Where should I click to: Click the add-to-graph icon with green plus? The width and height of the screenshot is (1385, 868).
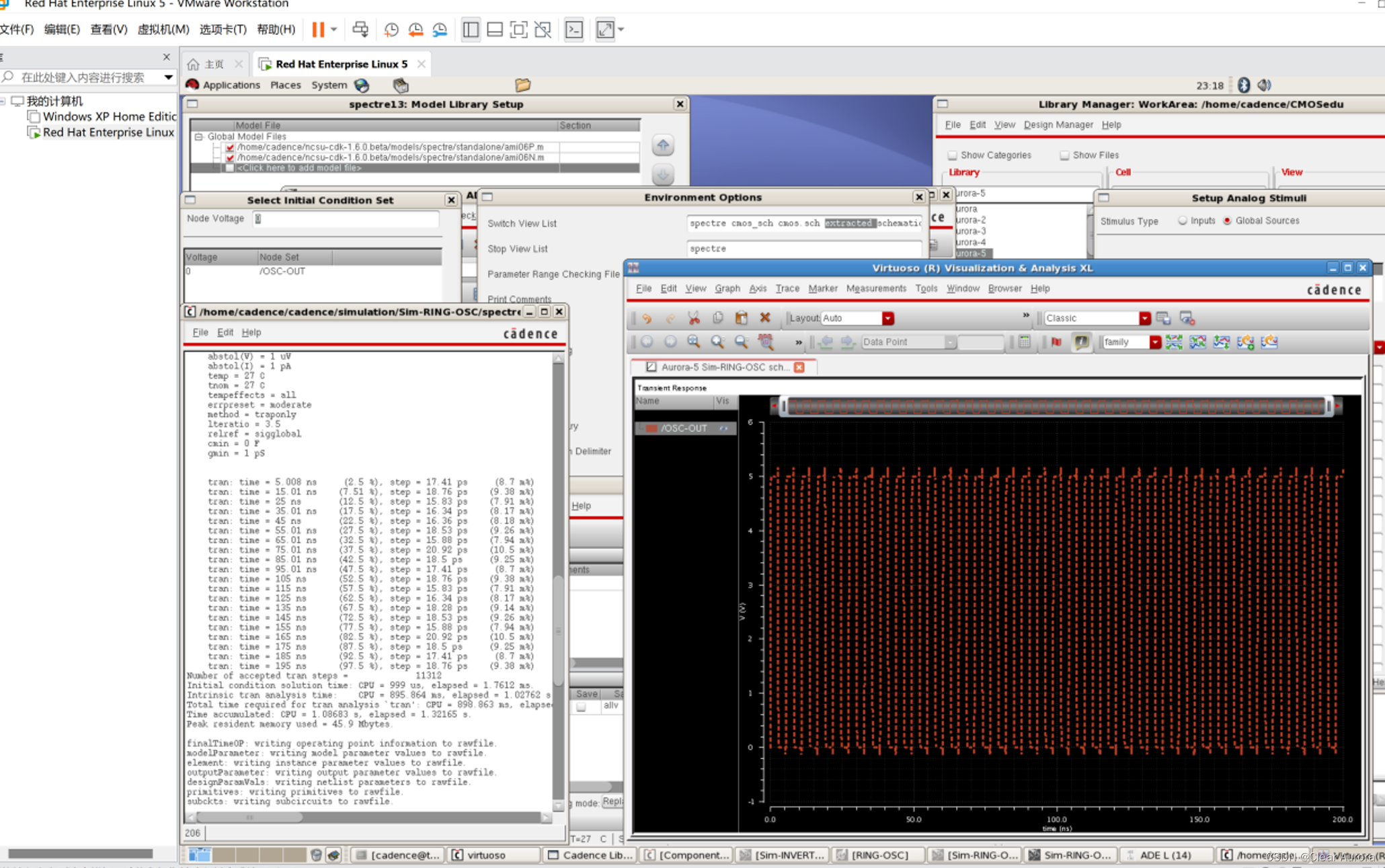click(x=1245, y=342)
